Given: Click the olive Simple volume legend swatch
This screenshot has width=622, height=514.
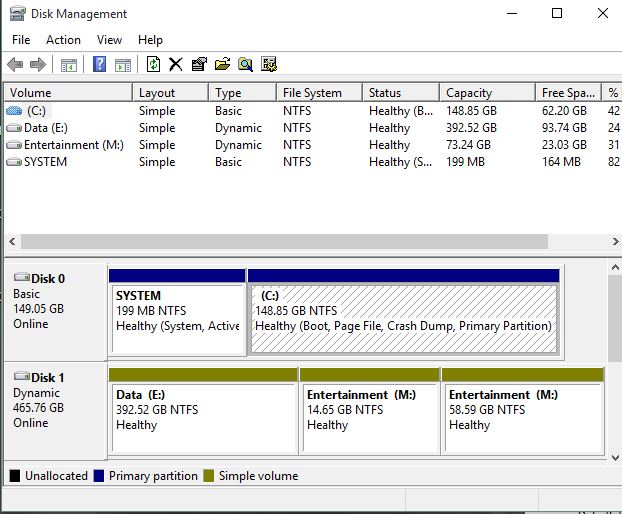Looking at the screenshot, I should [209, 476].
